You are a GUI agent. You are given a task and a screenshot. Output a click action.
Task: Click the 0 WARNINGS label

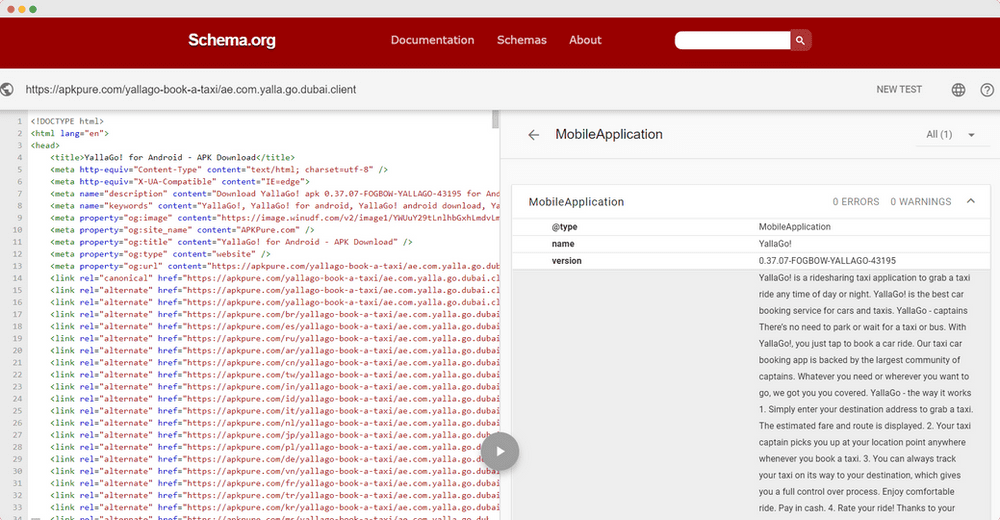pos(920,202)
